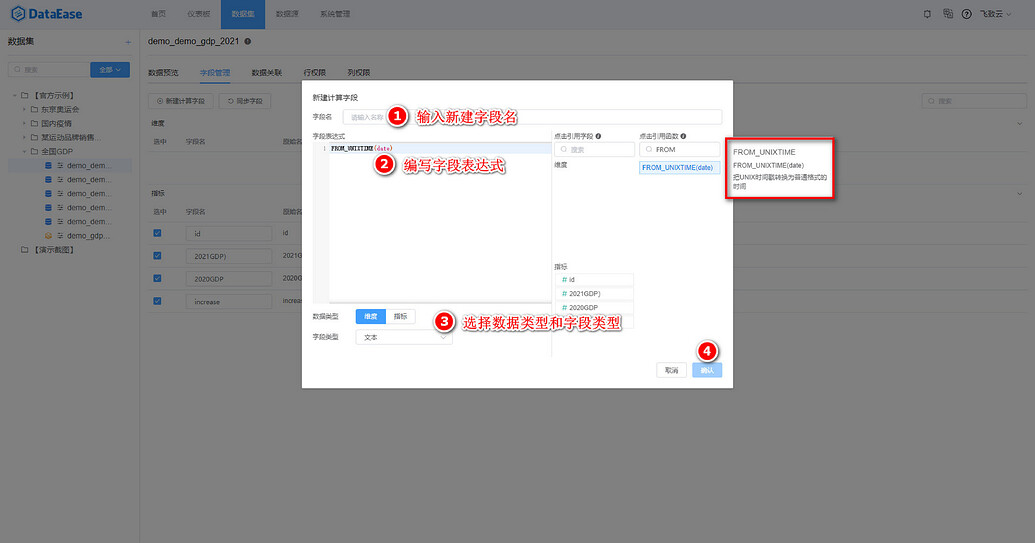Viewport: 1035px width, 543px height.
Task: Select 指标 data type toggle
Action: pyautogui.click(x=401, y=317)
